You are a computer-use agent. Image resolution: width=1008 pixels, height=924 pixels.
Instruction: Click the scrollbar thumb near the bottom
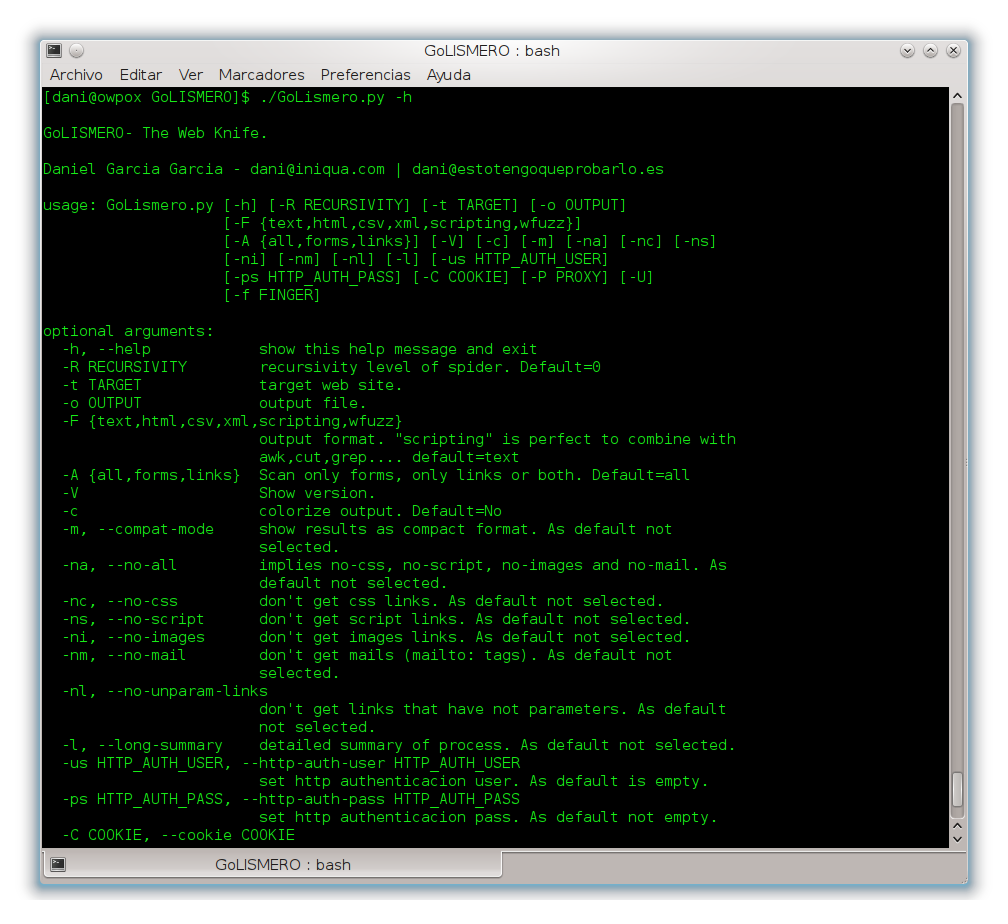pos(957,789)
